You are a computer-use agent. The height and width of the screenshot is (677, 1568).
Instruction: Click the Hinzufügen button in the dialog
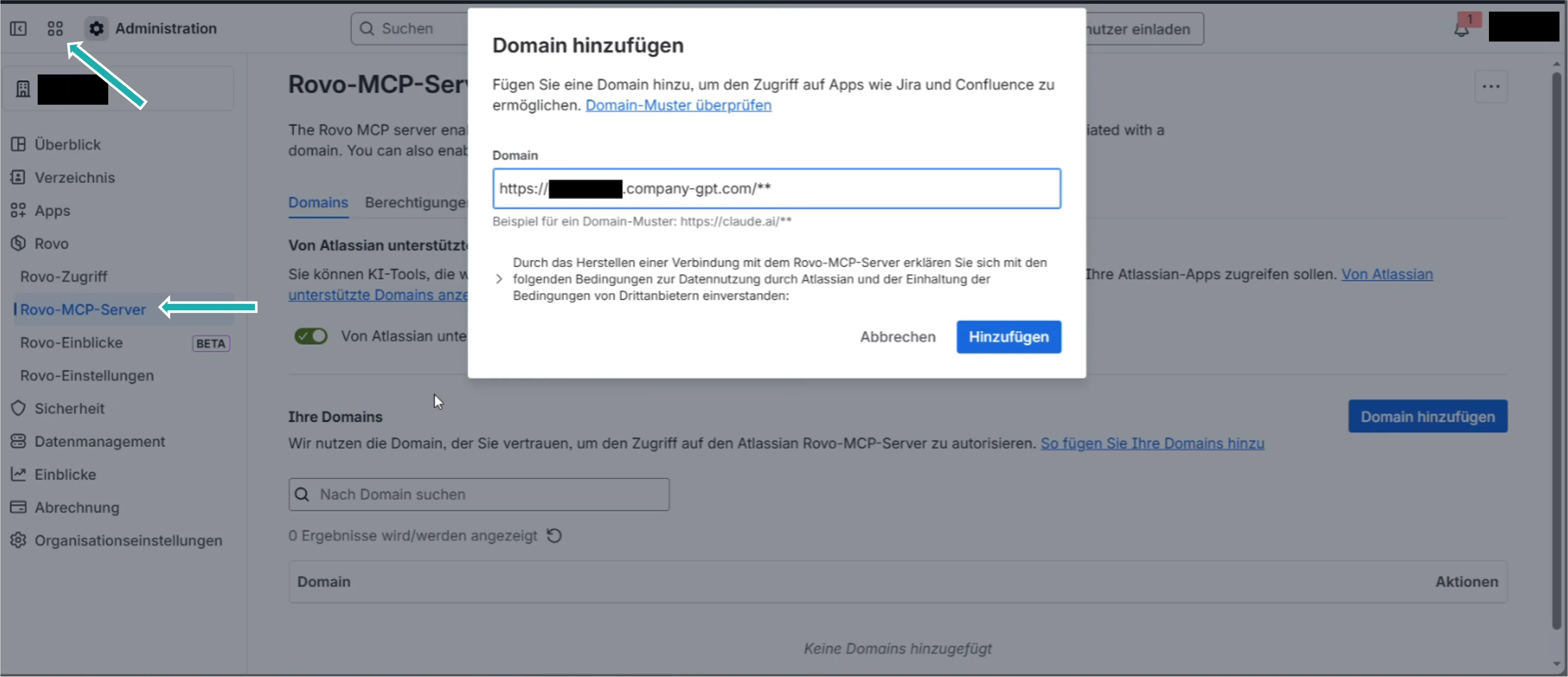(1009, 337)
